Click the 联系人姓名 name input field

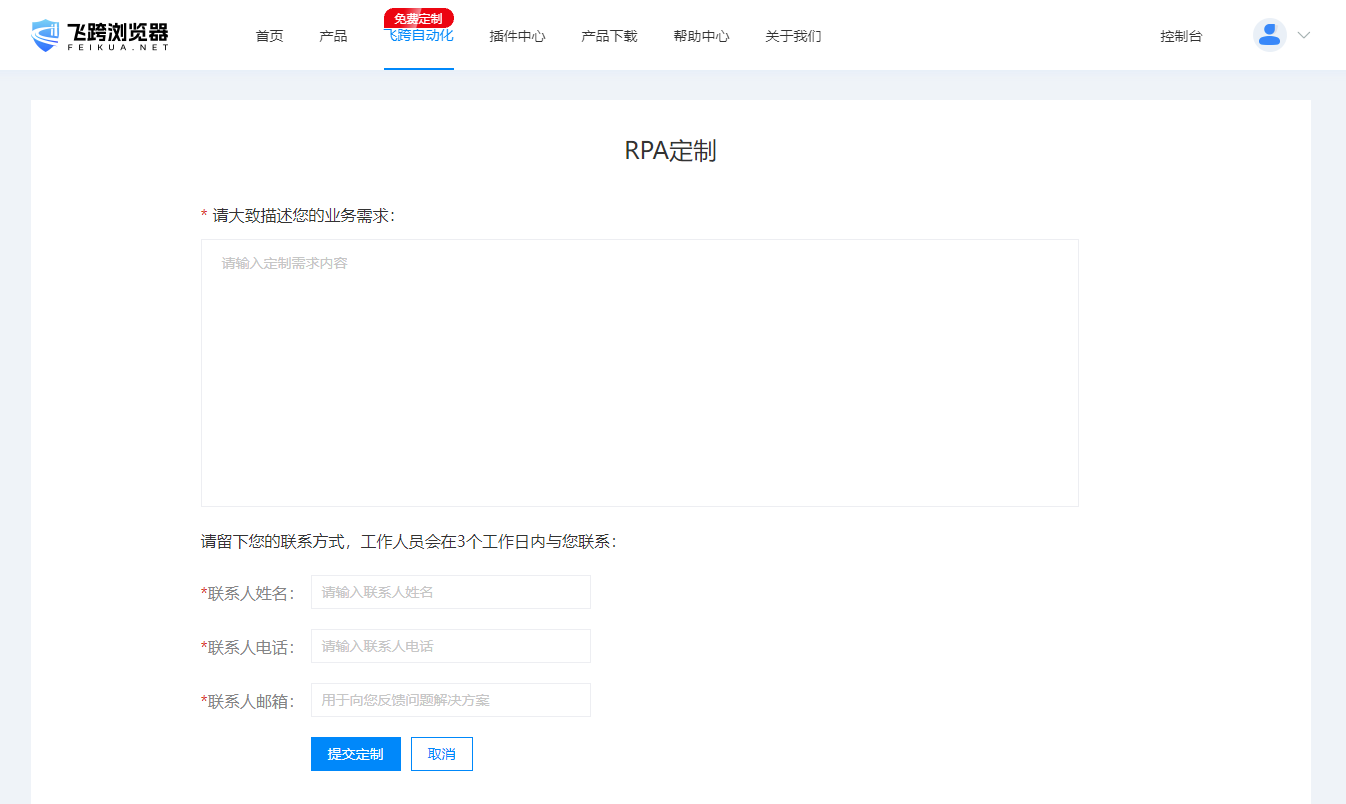point(450,592)
